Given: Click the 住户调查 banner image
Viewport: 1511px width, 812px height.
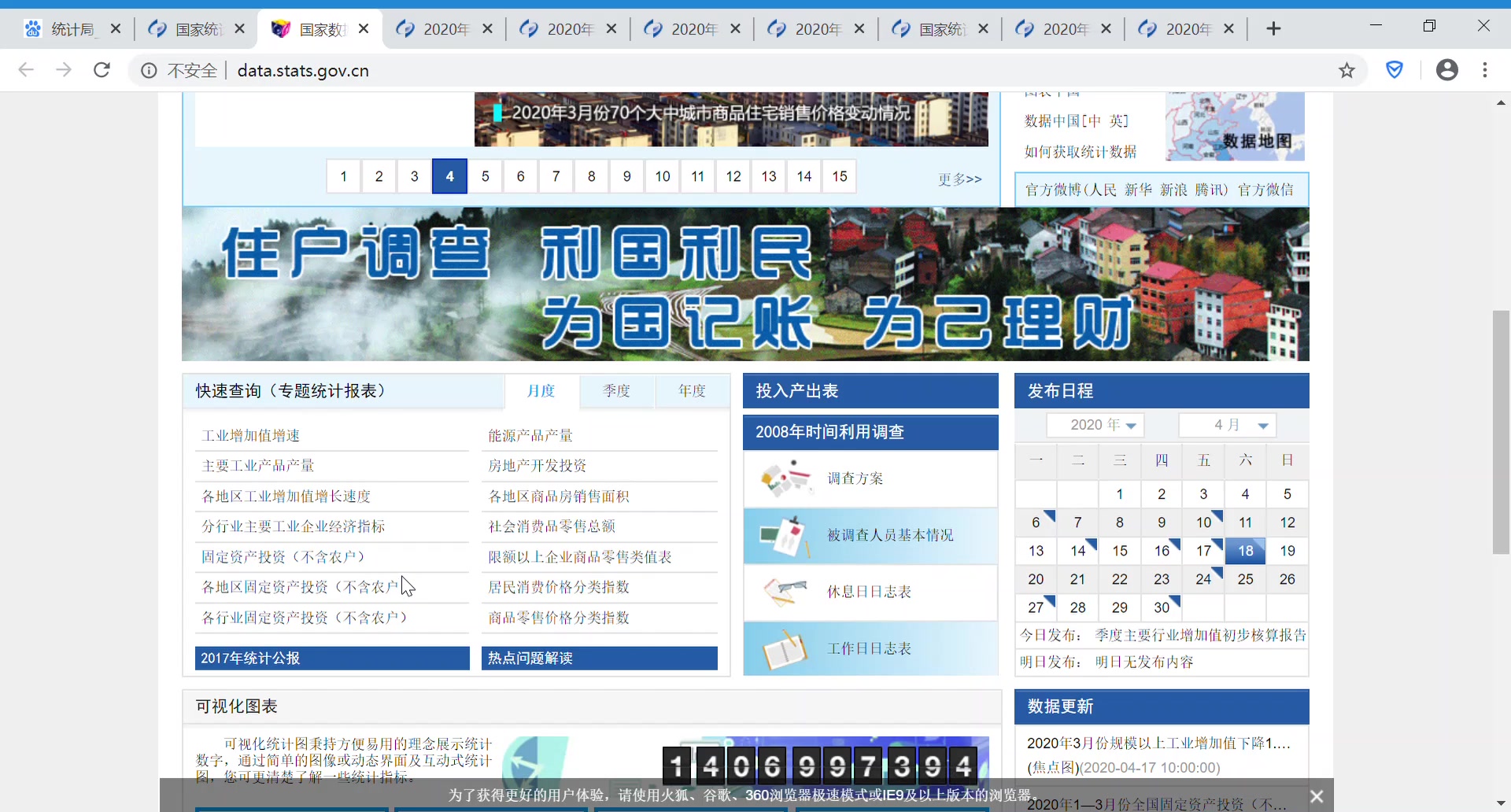Looking at the screenshot, I should tap(745, 284).
